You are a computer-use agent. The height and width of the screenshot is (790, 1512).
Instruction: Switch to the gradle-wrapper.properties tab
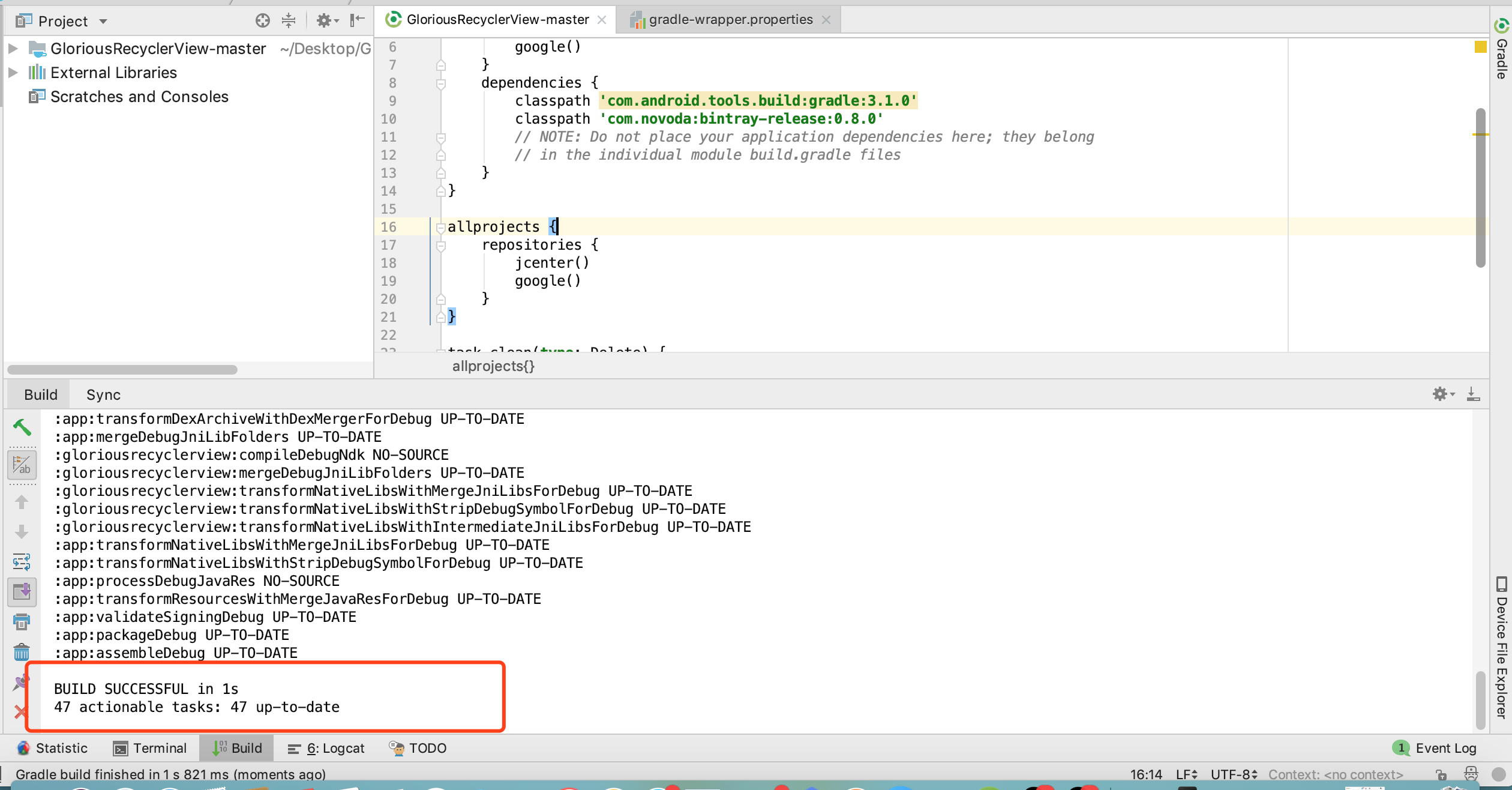[728, 19]
